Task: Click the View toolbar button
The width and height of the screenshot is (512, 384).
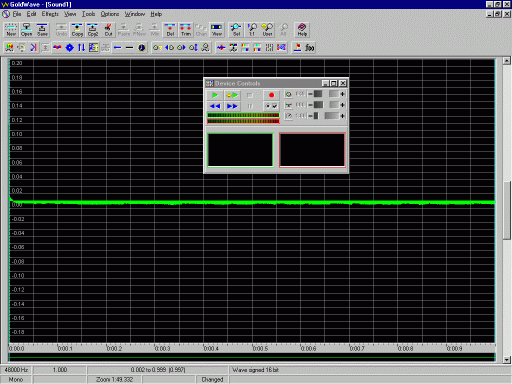Action: click(217, 30)
